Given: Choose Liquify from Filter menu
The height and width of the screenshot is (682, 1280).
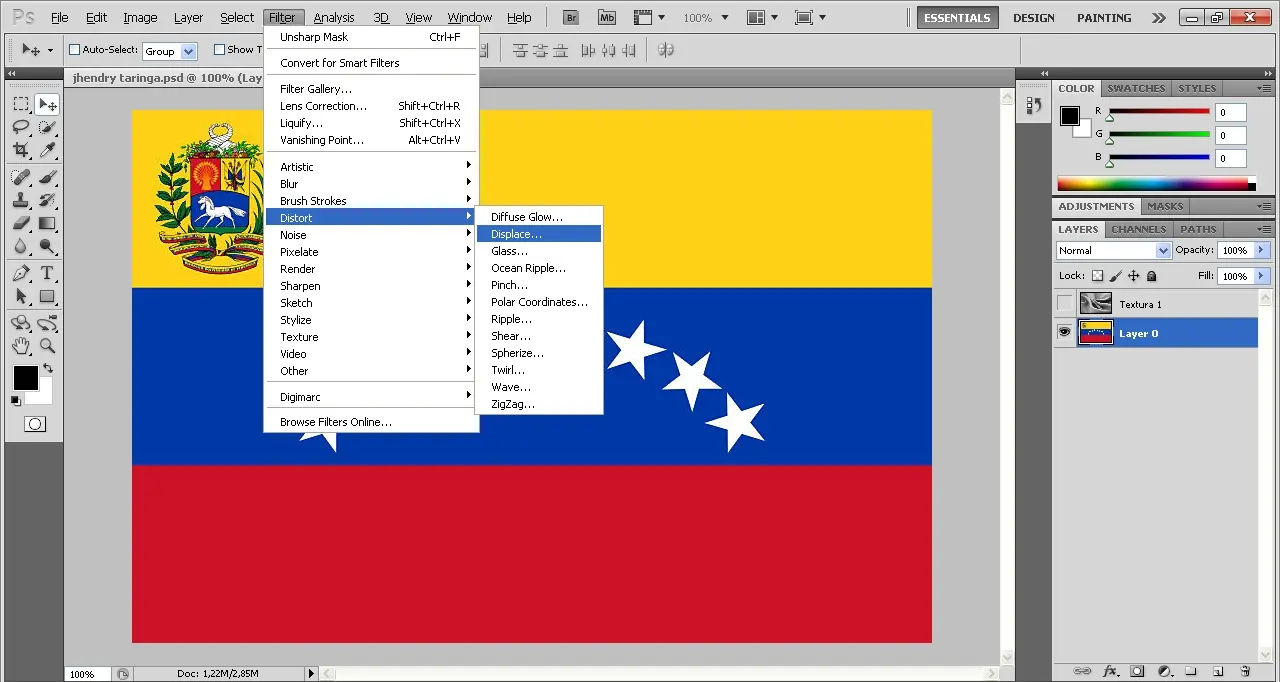Looking at the screenshot, I should (371, 123).
